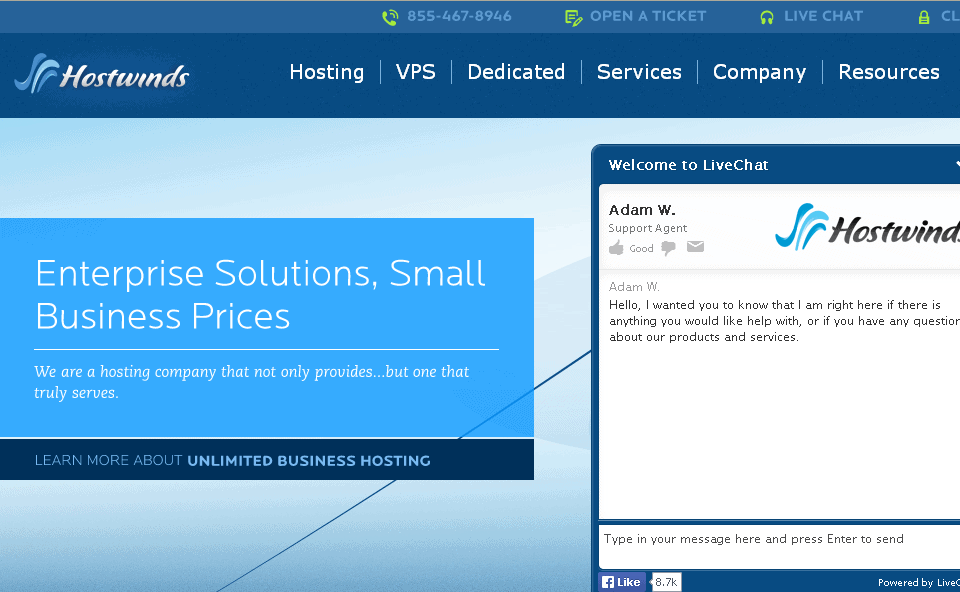
Task: Start a session via Live Chat link
Action: (x=823, y=17)
